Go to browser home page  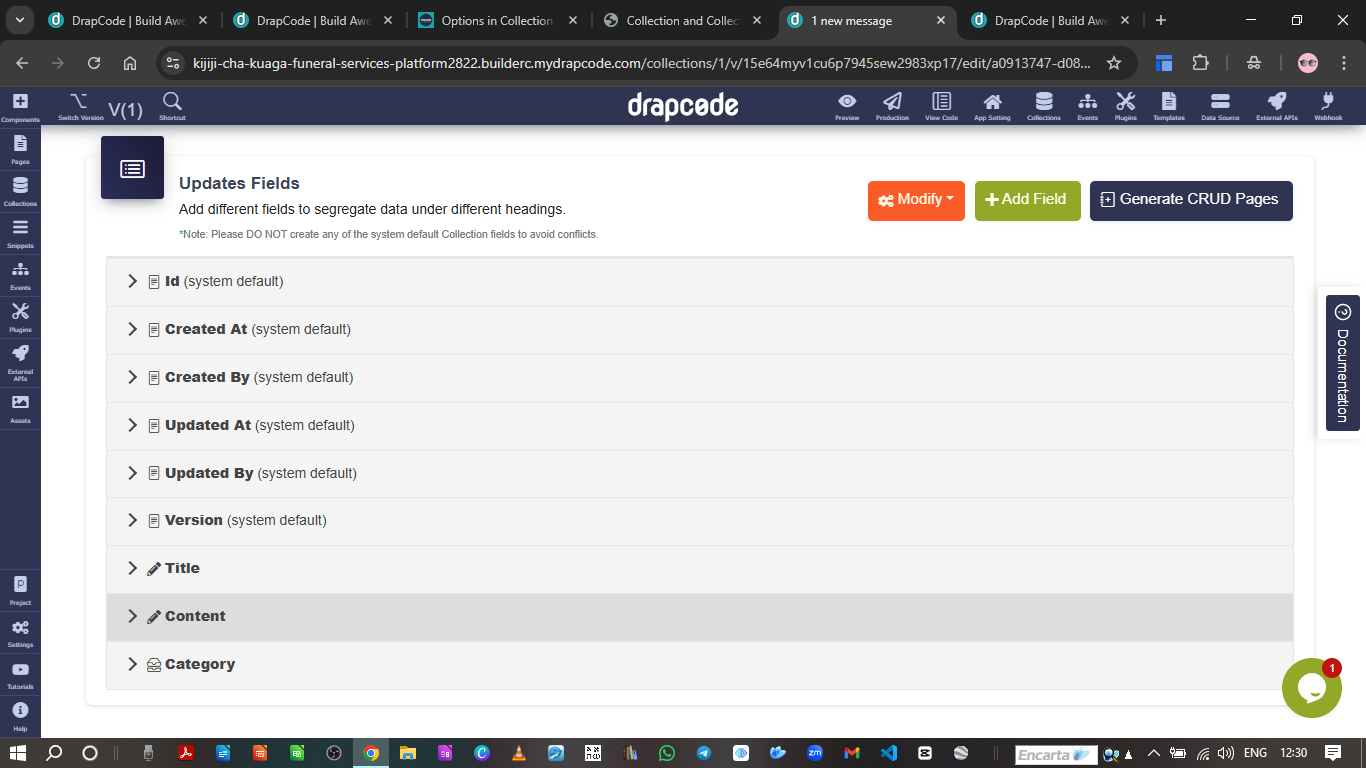click(x=130, y=63)
